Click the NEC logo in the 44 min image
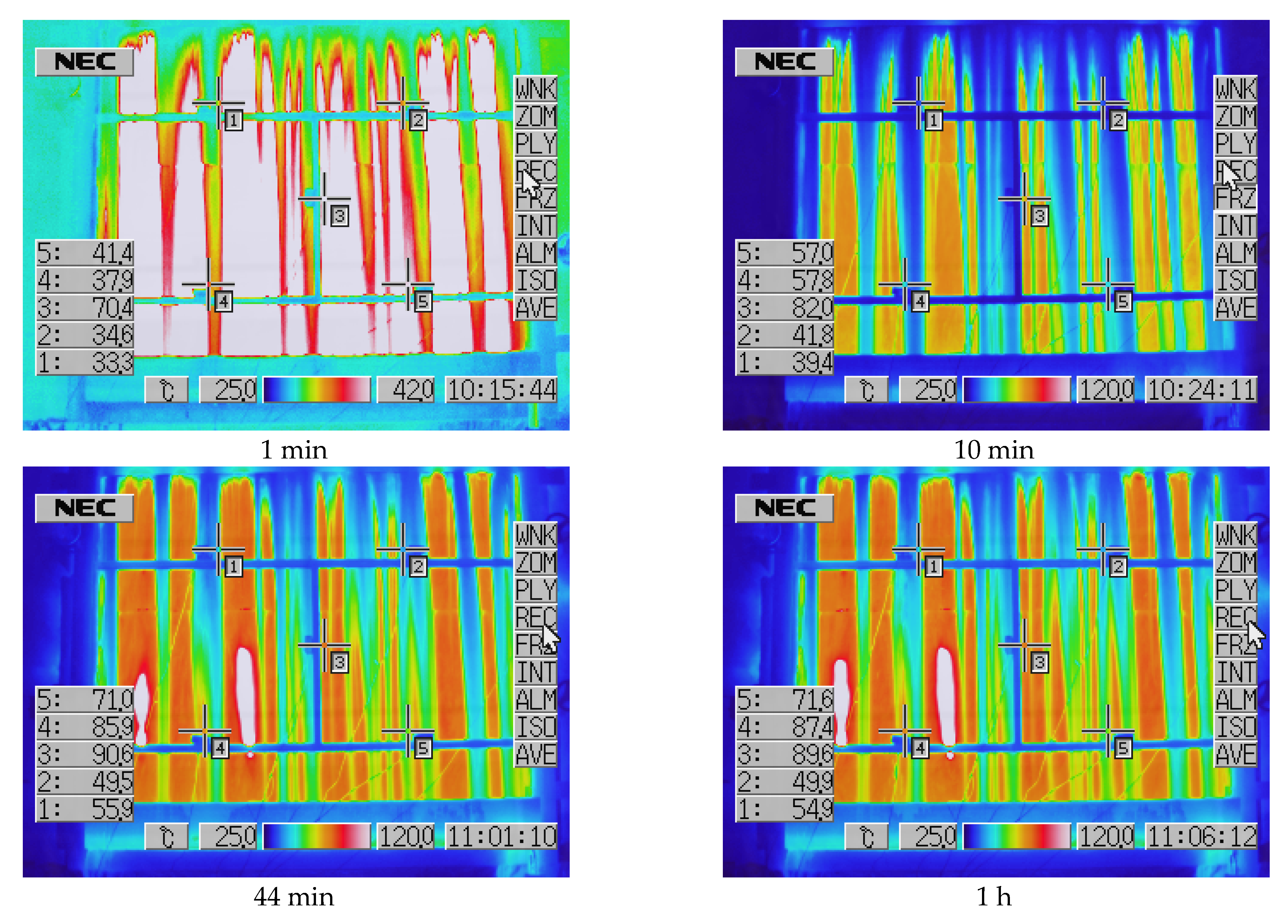The image size is (1288, 924). click(x=85, y=508)
